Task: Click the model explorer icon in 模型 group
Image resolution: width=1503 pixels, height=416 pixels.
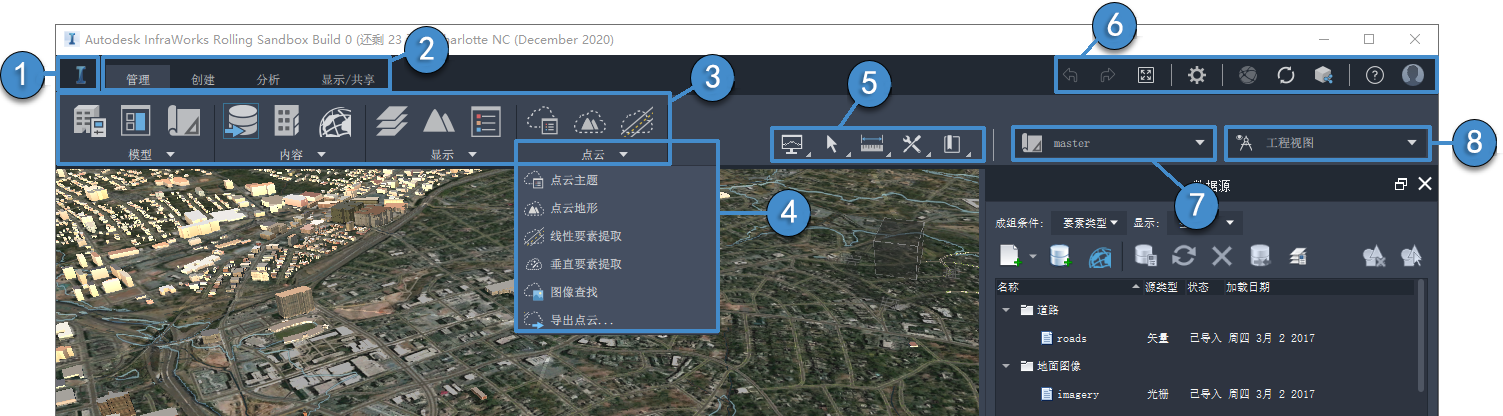Action: 90,121
